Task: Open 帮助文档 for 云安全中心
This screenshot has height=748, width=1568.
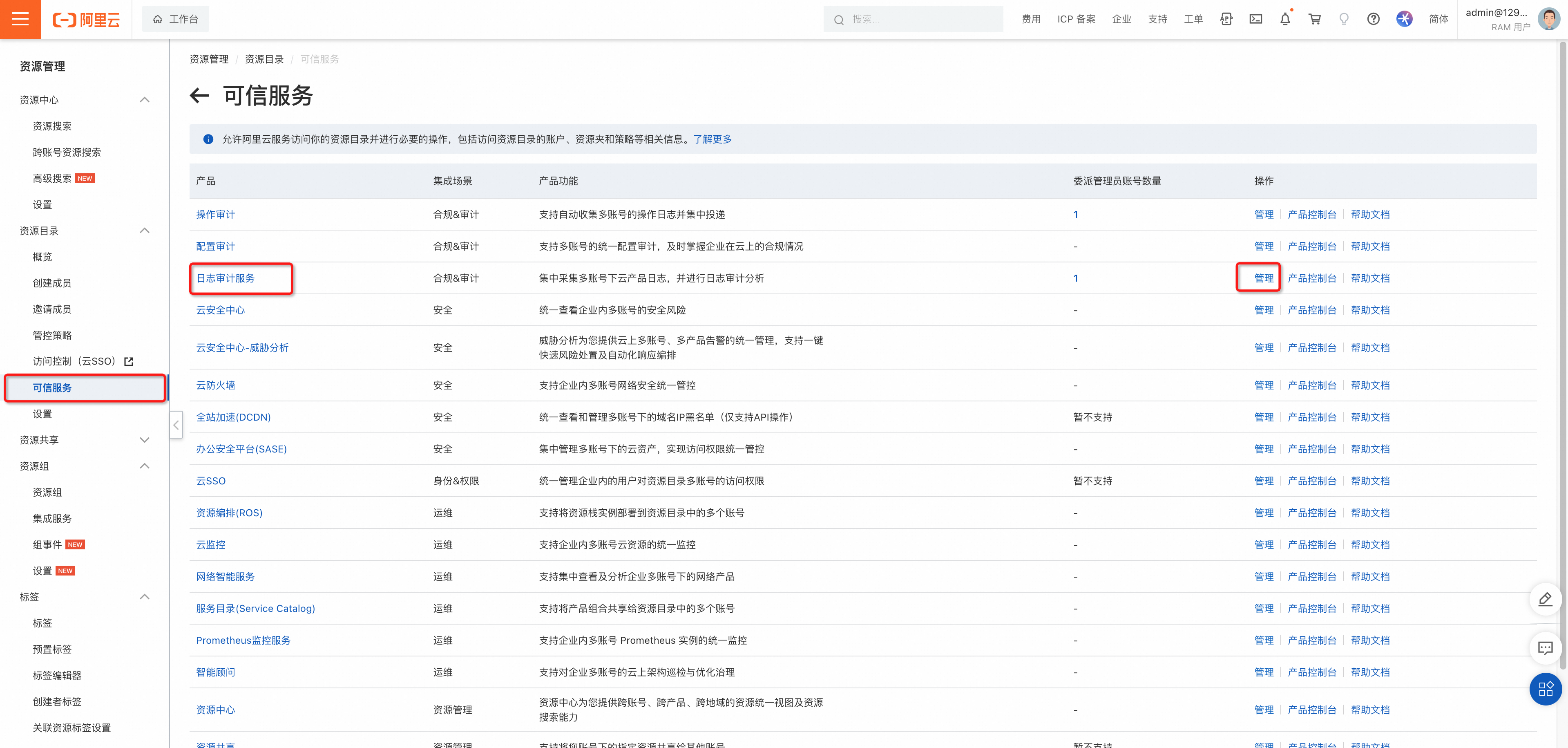Action: click(1370, 311)
